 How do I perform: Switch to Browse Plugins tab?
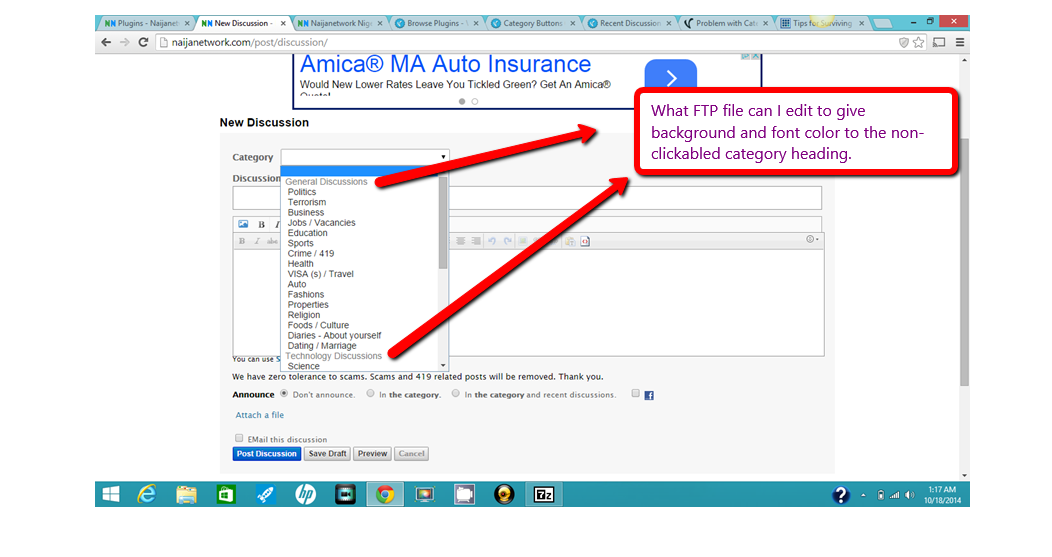tap(437, 23)
